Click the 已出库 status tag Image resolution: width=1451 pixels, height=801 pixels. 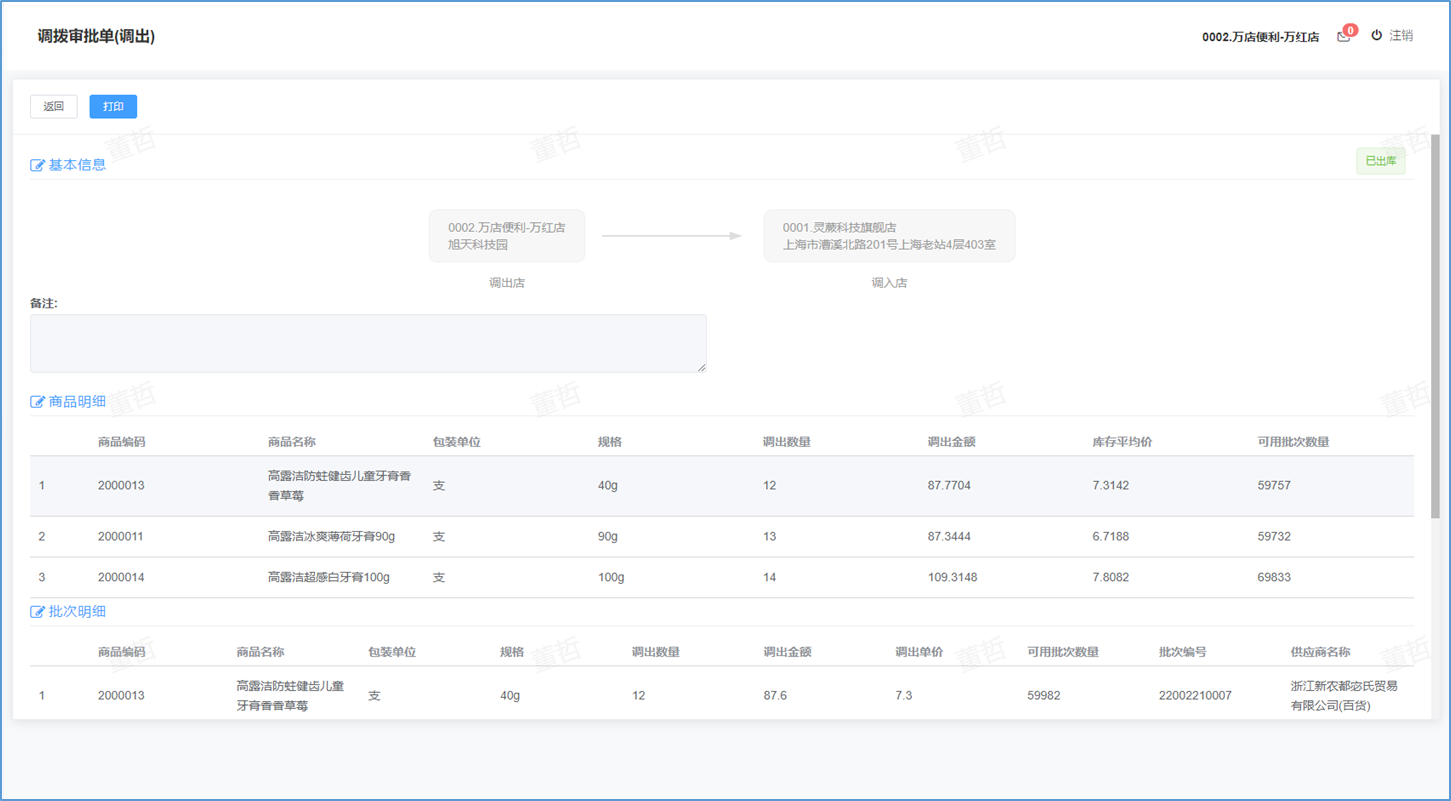click(1380, 161)
